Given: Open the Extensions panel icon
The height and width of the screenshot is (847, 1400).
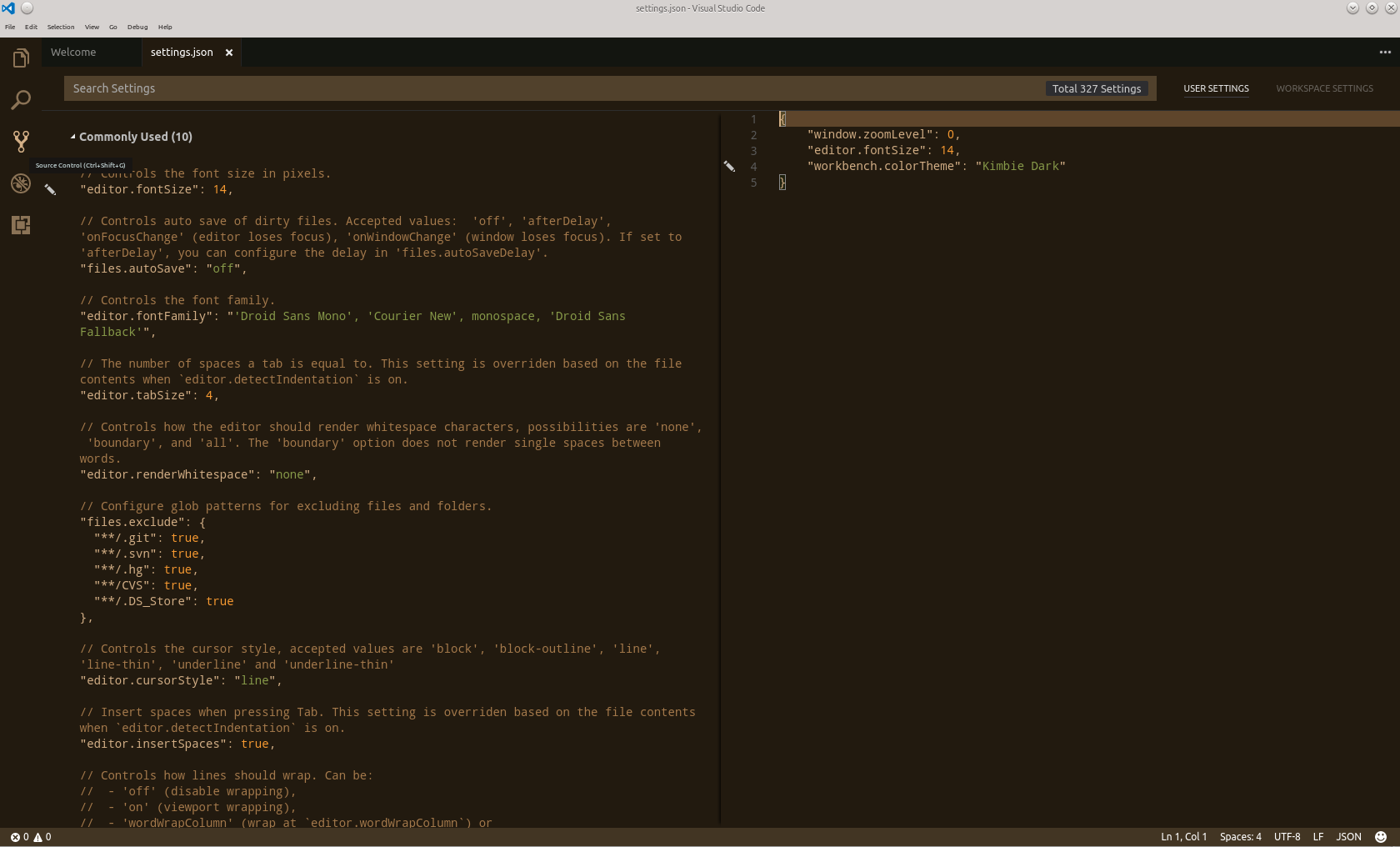Looking at the screenshot, I should point(20,225).
